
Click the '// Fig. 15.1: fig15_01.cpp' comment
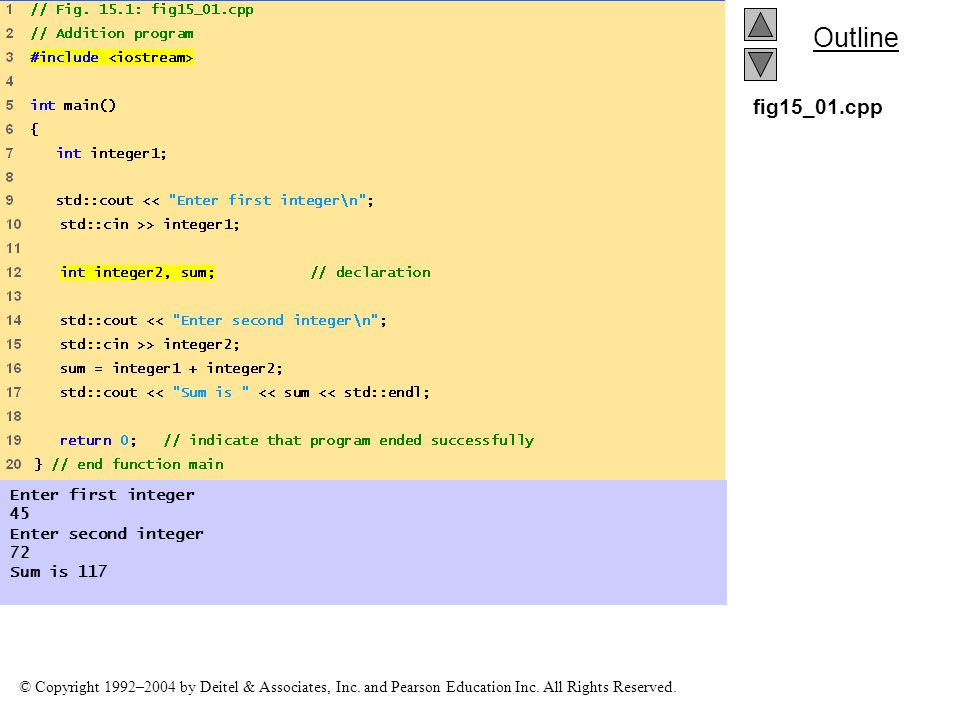point(142,10)
